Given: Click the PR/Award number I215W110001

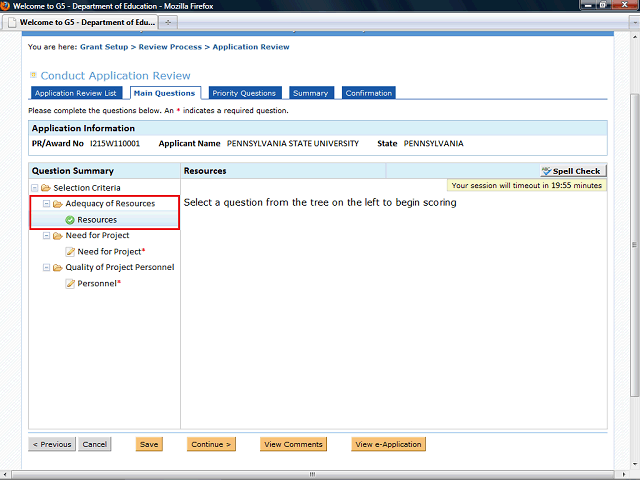Looking at the screenshot, I should [115, 143].
